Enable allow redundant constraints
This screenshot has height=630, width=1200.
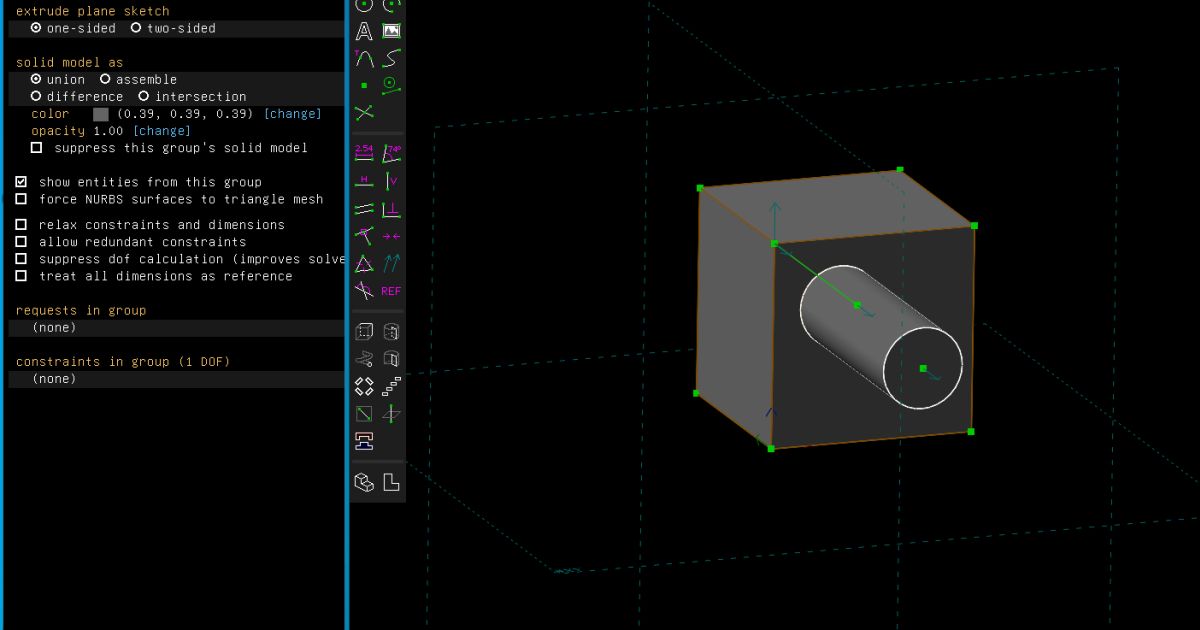point(131,242)
